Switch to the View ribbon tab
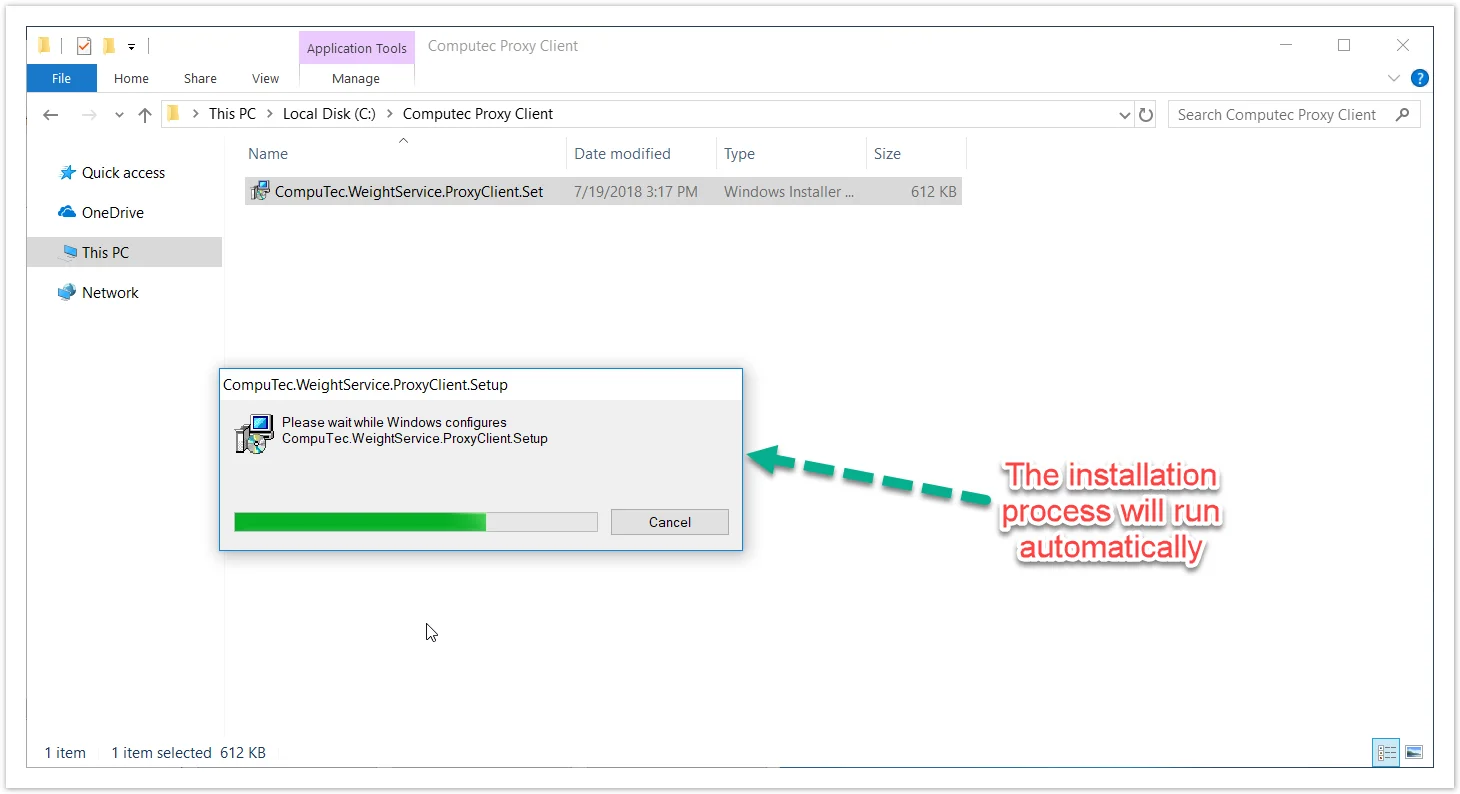This screenshot has height=794, width=1460. coord(265,78)
